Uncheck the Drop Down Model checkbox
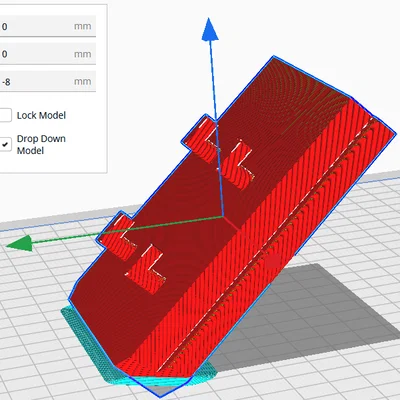Viewport: 400px width, 400px height. [5, 144]
